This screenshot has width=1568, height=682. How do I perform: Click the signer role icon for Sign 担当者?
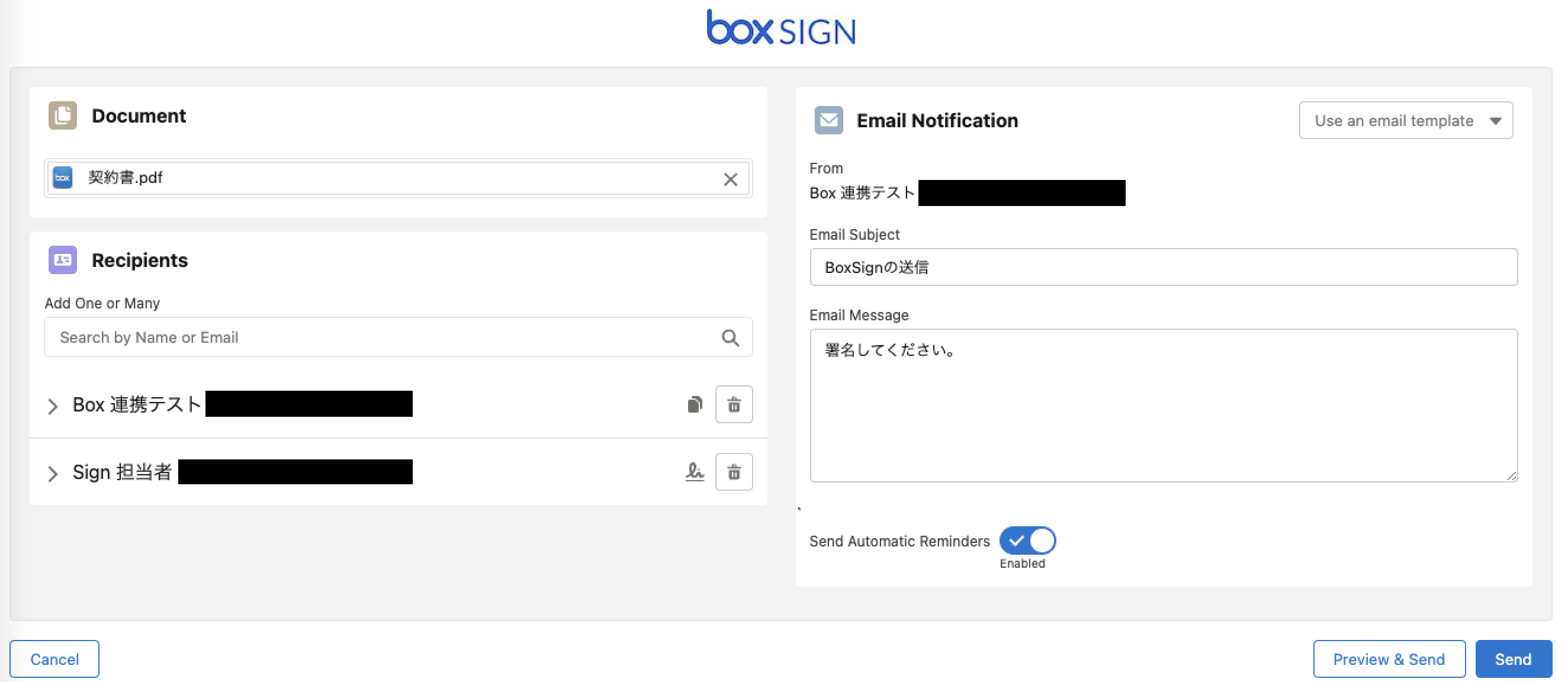(x=695, y=472)
